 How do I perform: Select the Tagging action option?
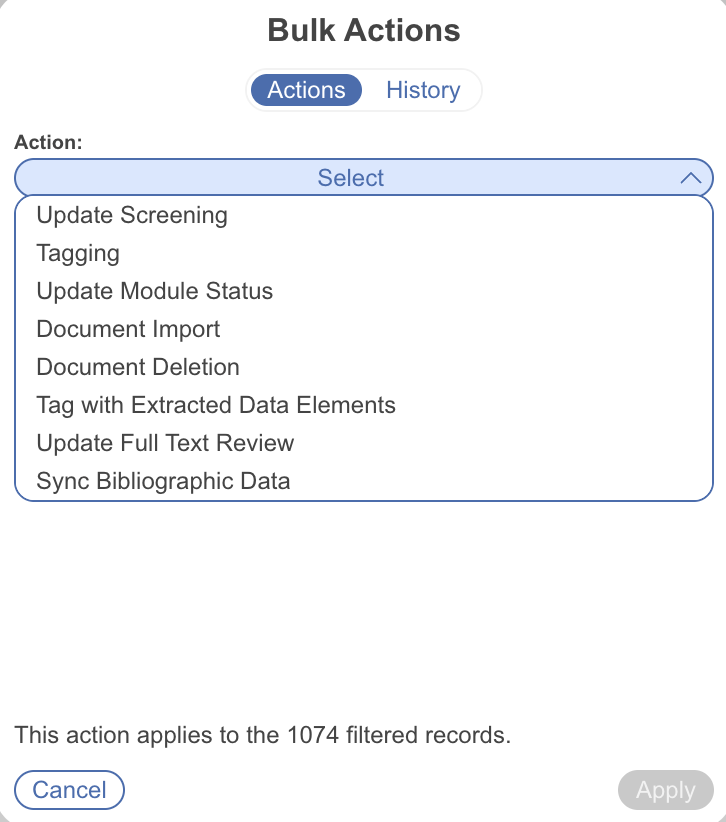coord(78,253)
